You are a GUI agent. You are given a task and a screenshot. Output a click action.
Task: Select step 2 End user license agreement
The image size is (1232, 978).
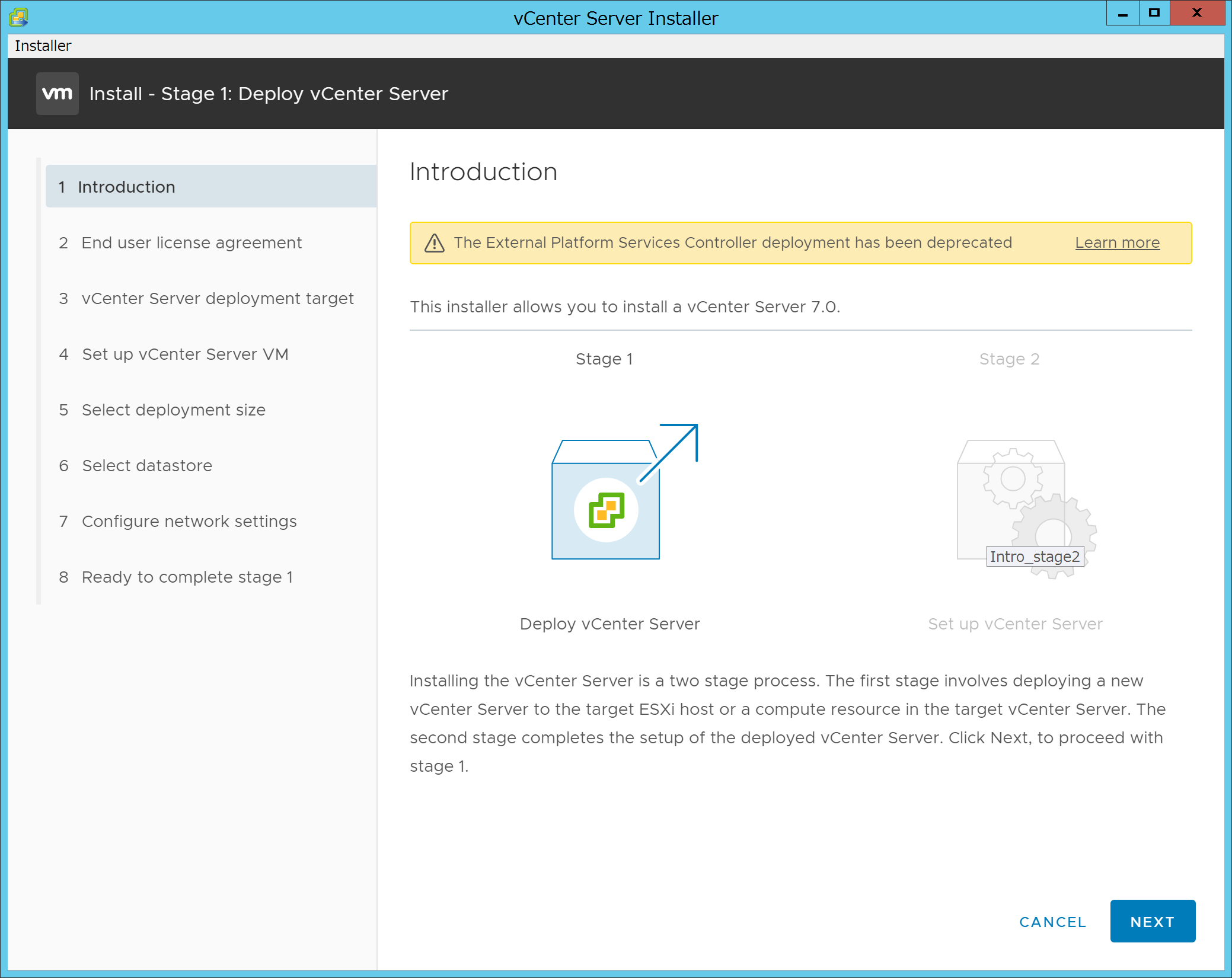(x=211, y=242)
